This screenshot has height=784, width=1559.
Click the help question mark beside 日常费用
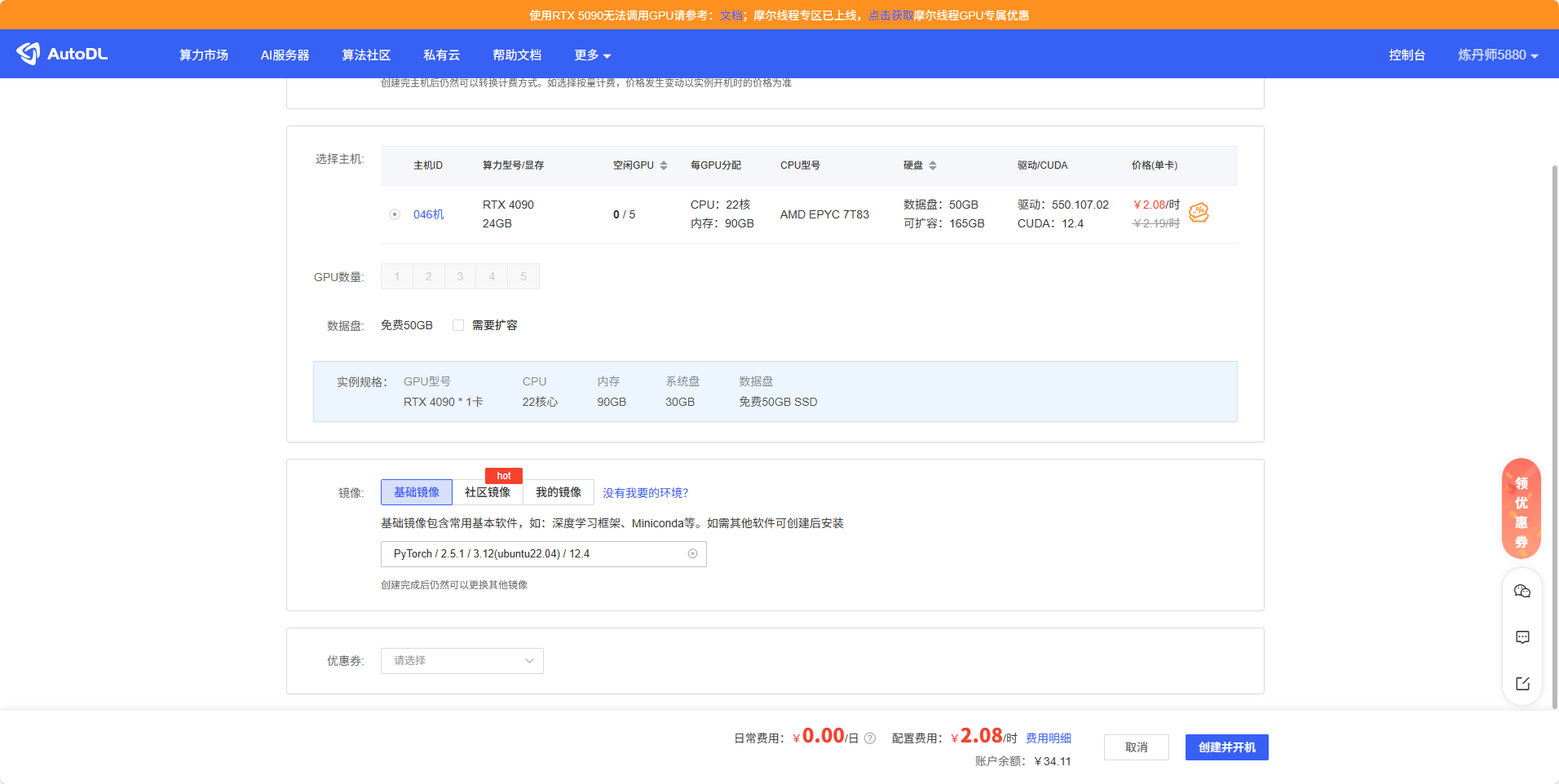[869, 738]
